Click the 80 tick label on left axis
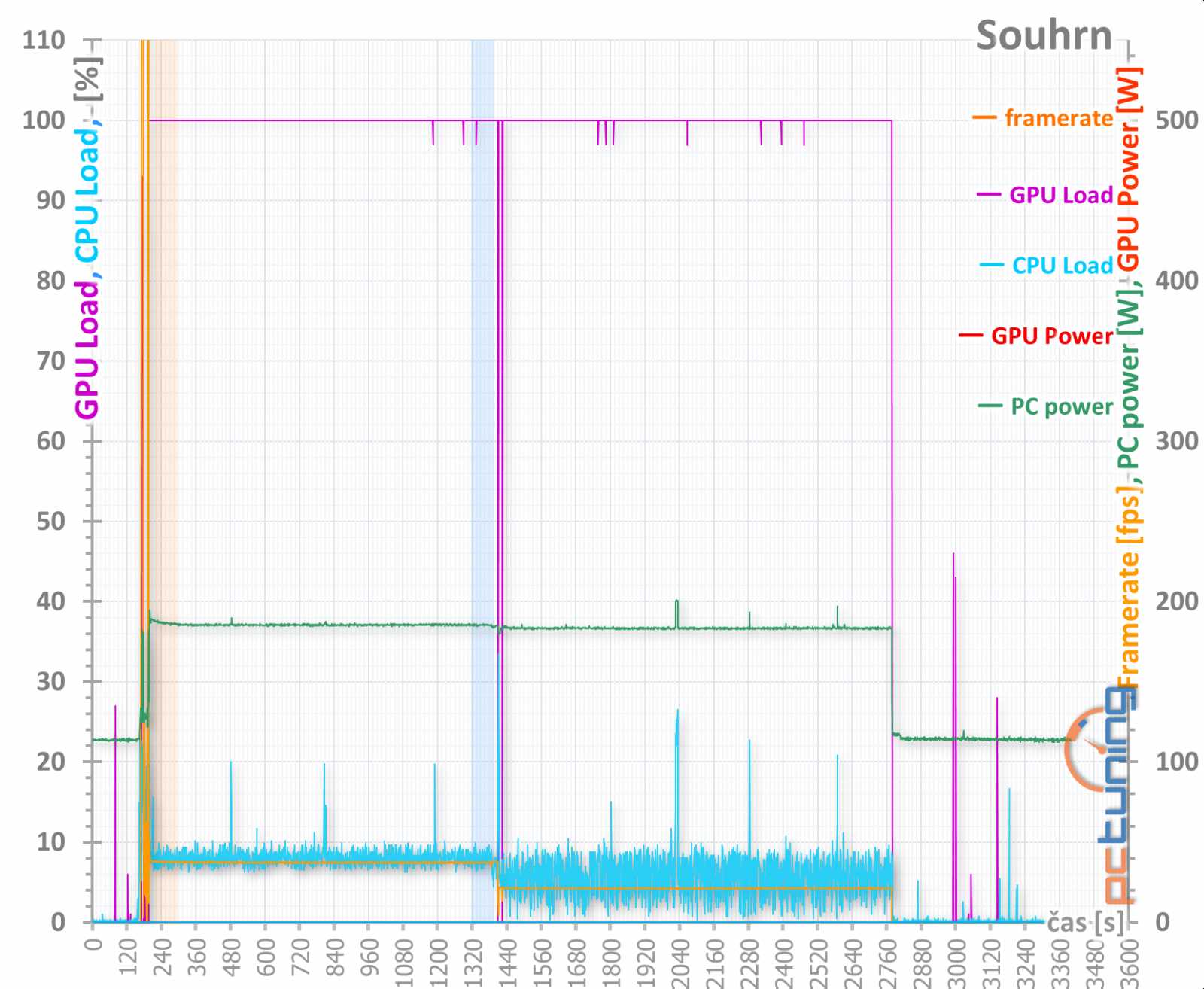Screen dimensions: 1204x989 pyautogui.click(x=50, y=281)
